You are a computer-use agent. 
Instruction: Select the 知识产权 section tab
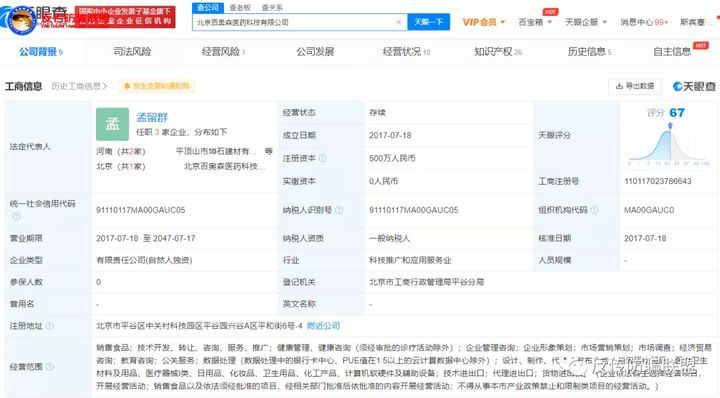click(x=498, y=52)
